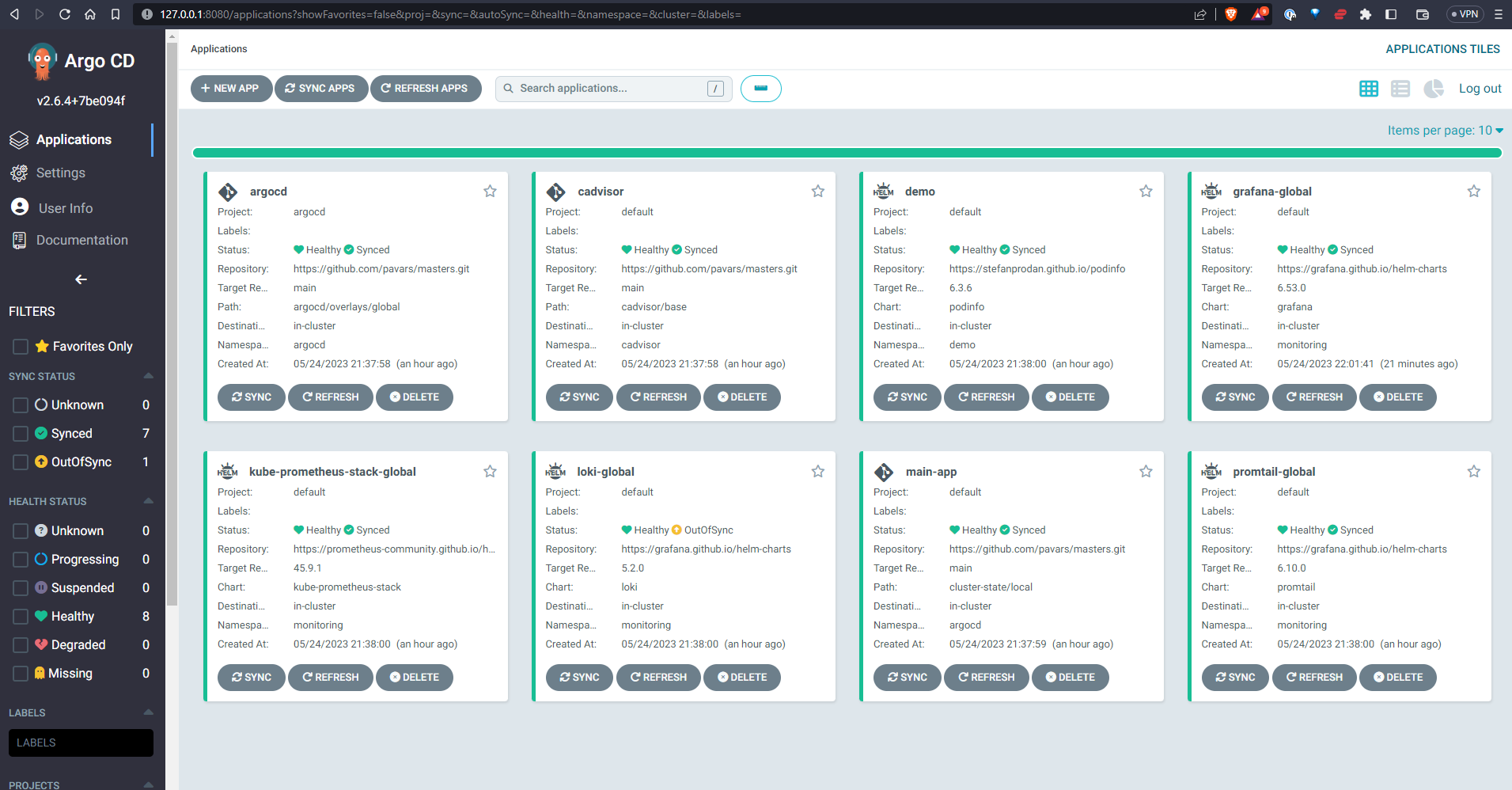The width and height of the screenshot is (1512, 790).
Task: Open the kube-prometheus-stack-global application title
Action: pyautogui.click(x=332, y=472)
